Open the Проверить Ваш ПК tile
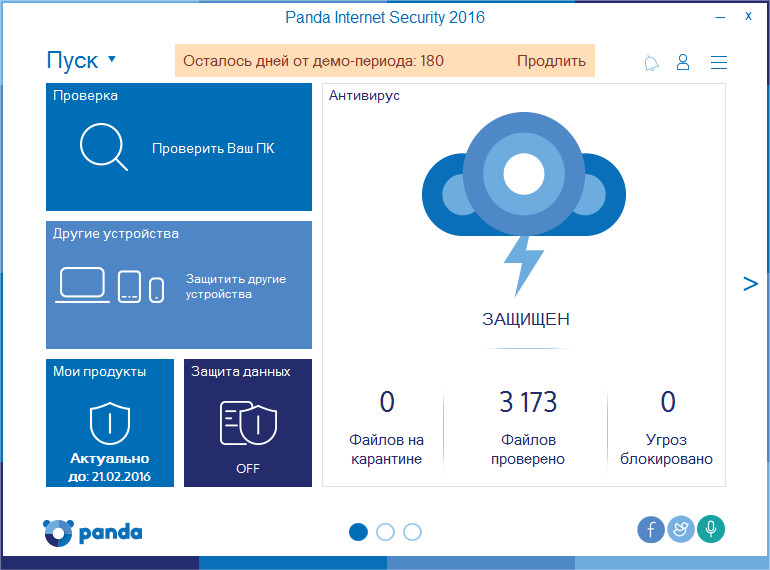Viewport: 770px width, 570px height. [179, 147]
